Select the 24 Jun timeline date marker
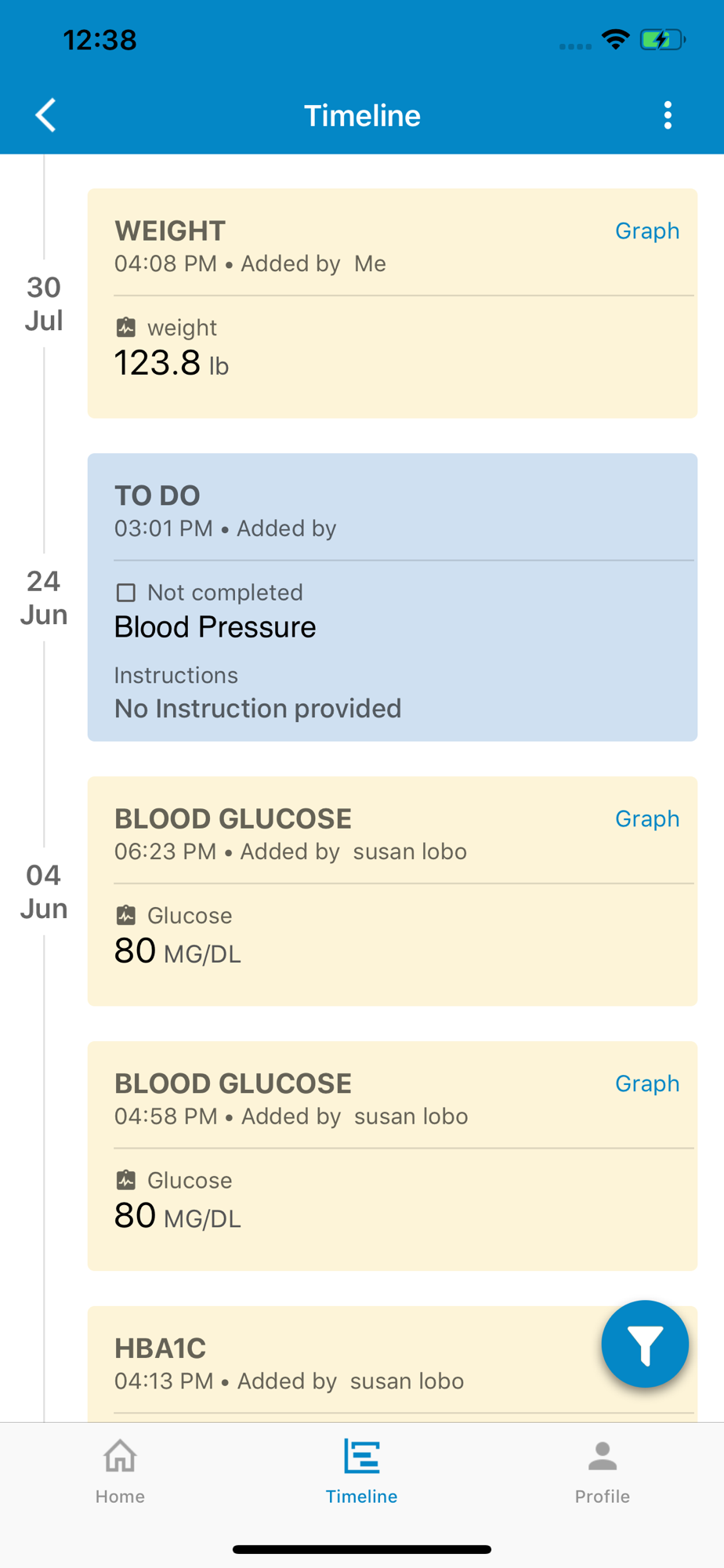Viewport: 724px width, 1568px height. coord(44,597)
